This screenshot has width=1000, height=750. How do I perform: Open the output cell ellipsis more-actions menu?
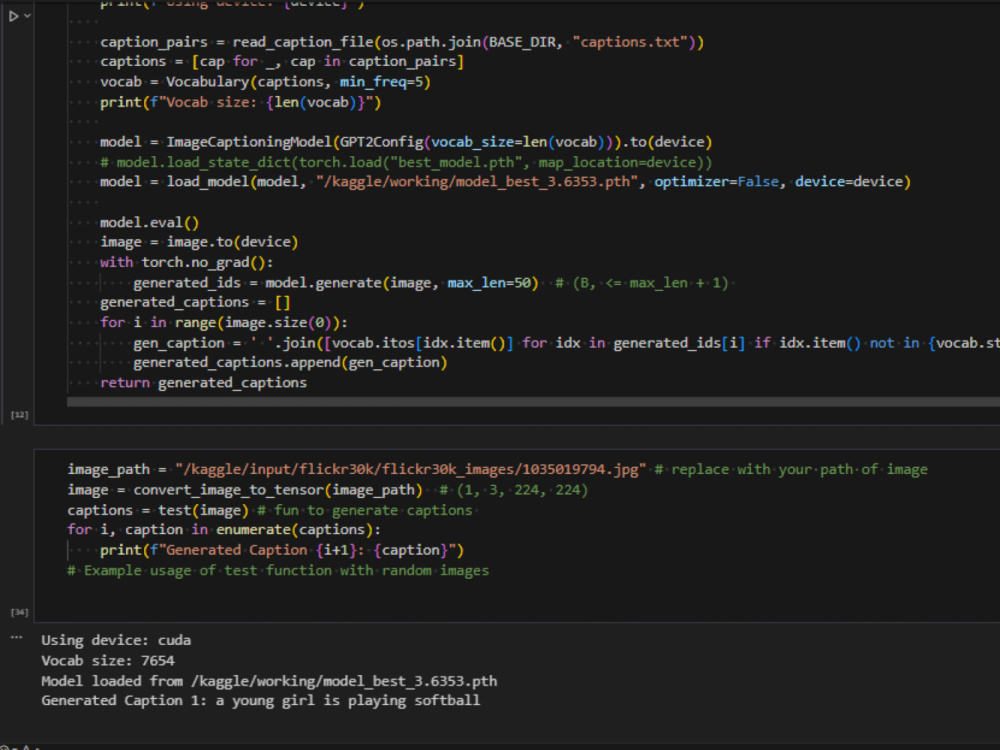(17, 637)
